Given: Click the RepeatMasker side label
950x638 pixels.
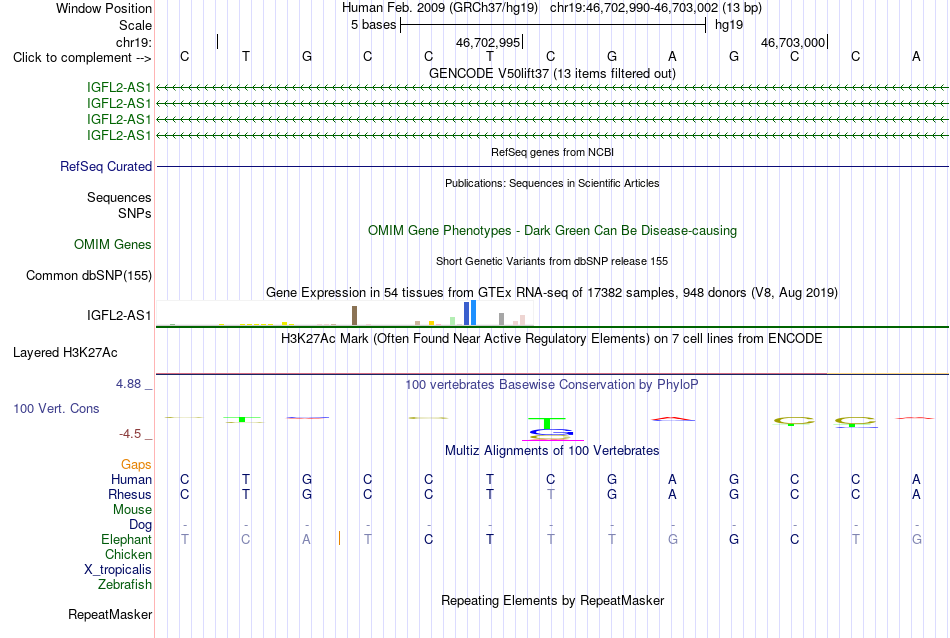Looking at the screenshot, I should point(110,614).
